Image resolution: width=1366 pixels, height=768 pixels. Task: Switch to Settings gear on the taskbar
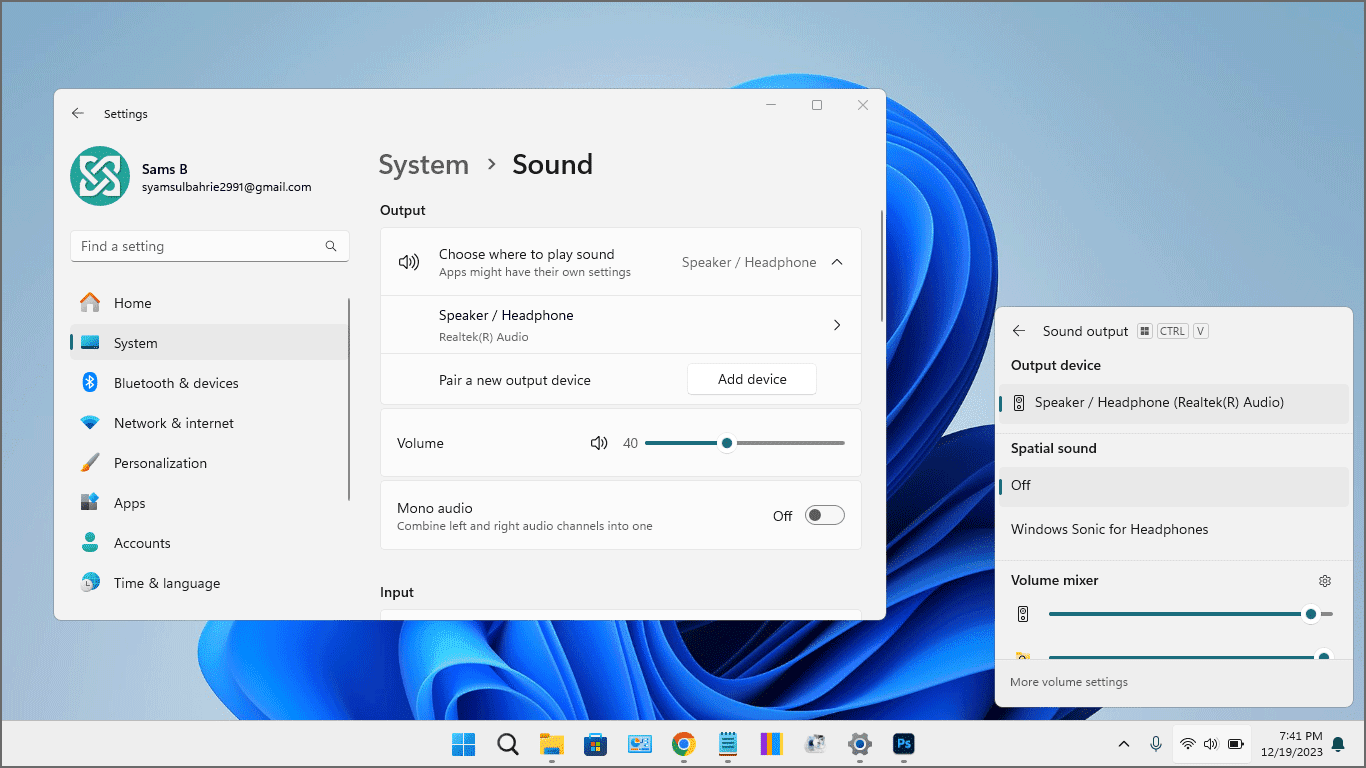click(859, 744)
